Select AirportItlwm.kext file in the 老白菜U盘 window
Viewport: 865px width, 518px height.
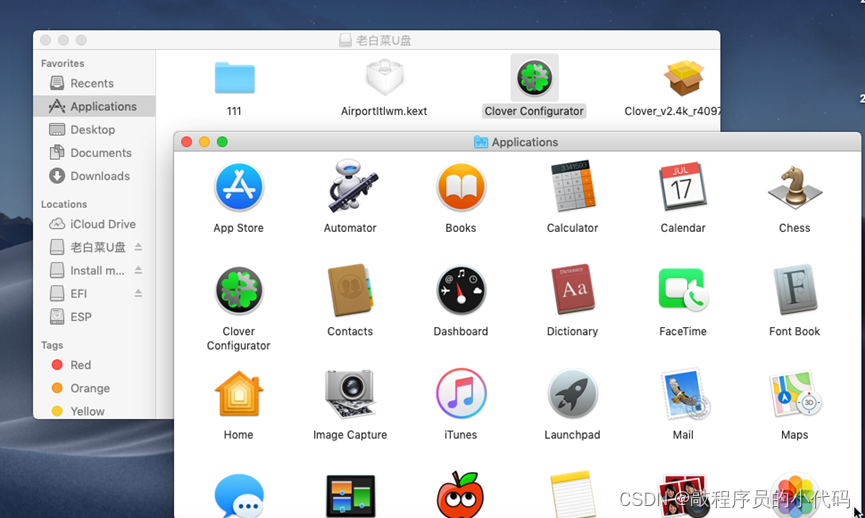(x=385, y=77)
